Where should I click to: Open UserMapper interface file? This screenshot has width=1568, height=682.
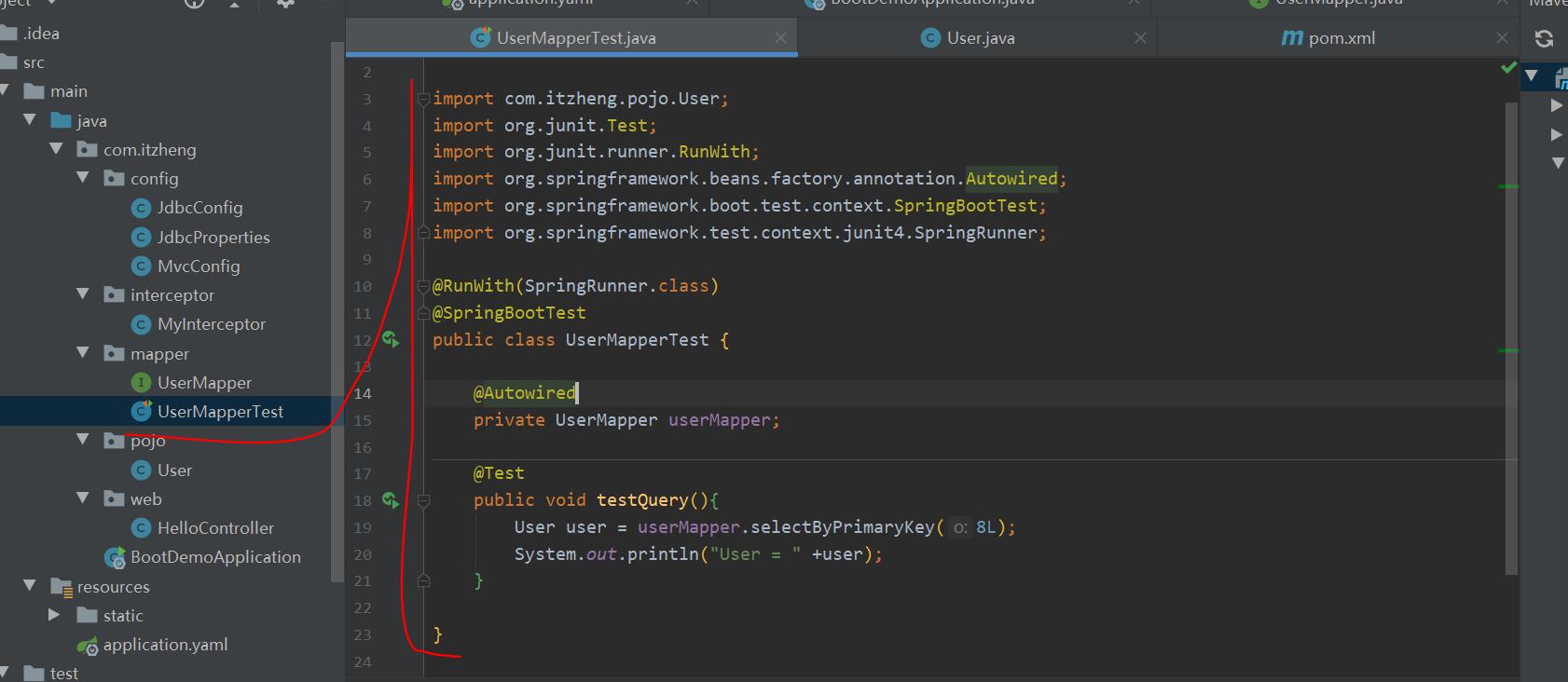coord(204,382)
